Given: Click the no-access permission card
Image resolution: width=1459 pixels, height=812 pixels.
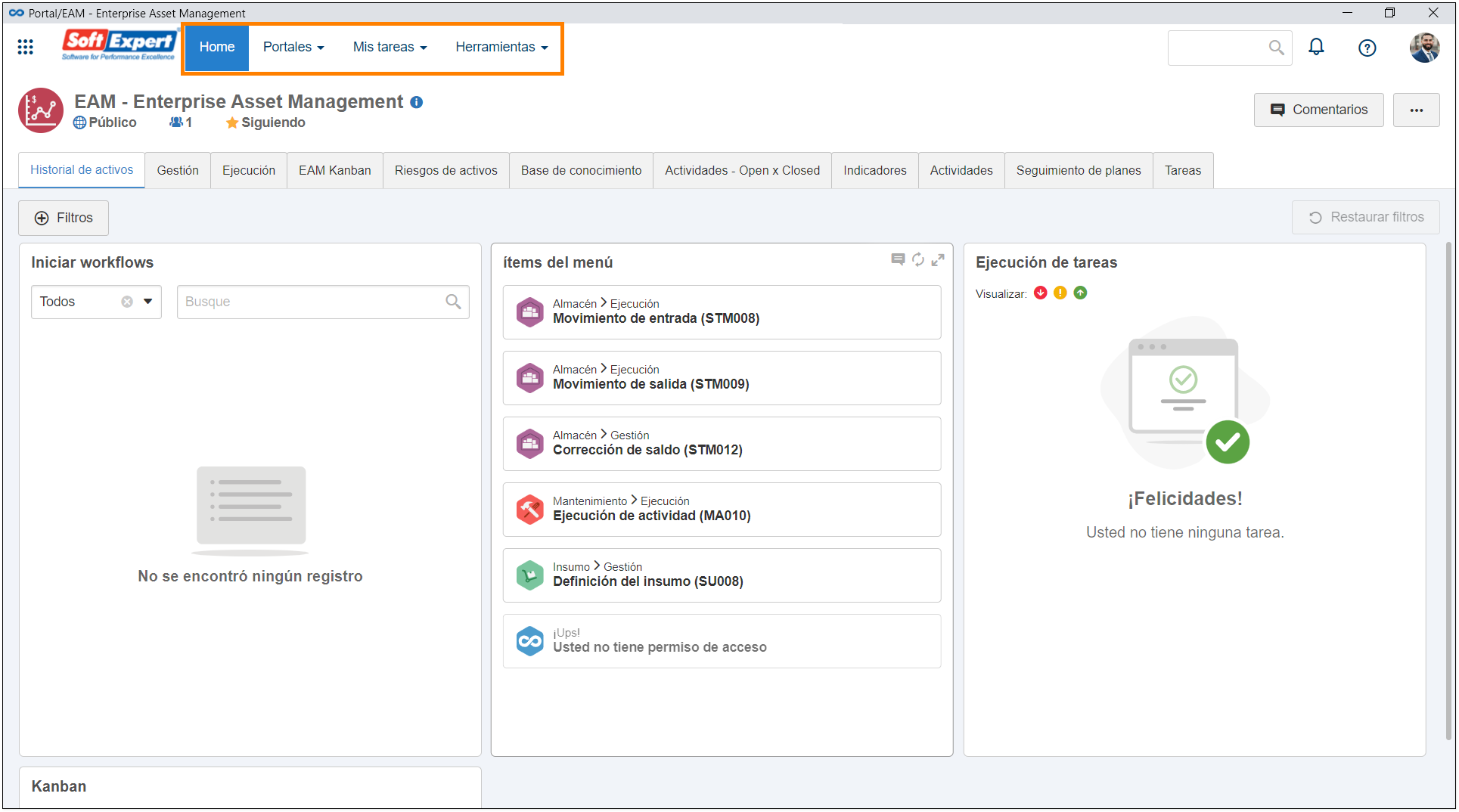Looking at the screenshot, I should point(722,641).
